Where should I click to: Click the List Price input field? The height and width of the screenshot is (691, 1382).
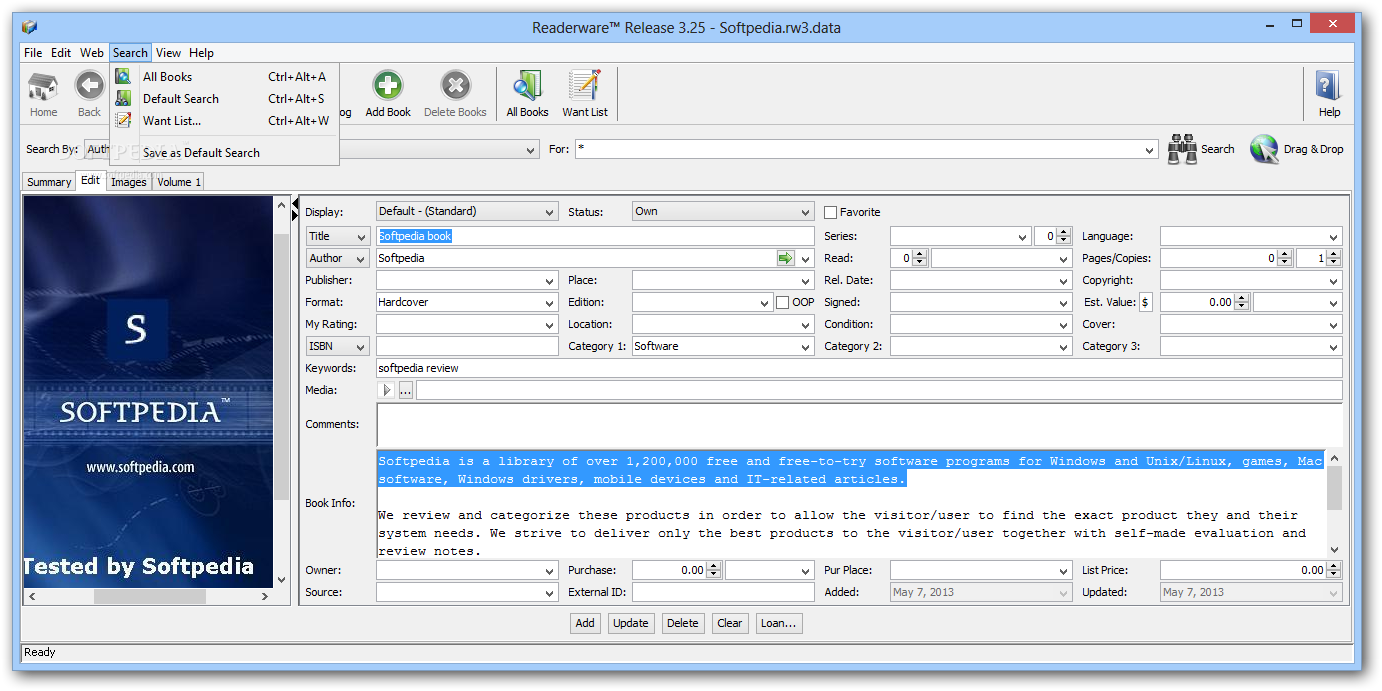point(1244,570)
